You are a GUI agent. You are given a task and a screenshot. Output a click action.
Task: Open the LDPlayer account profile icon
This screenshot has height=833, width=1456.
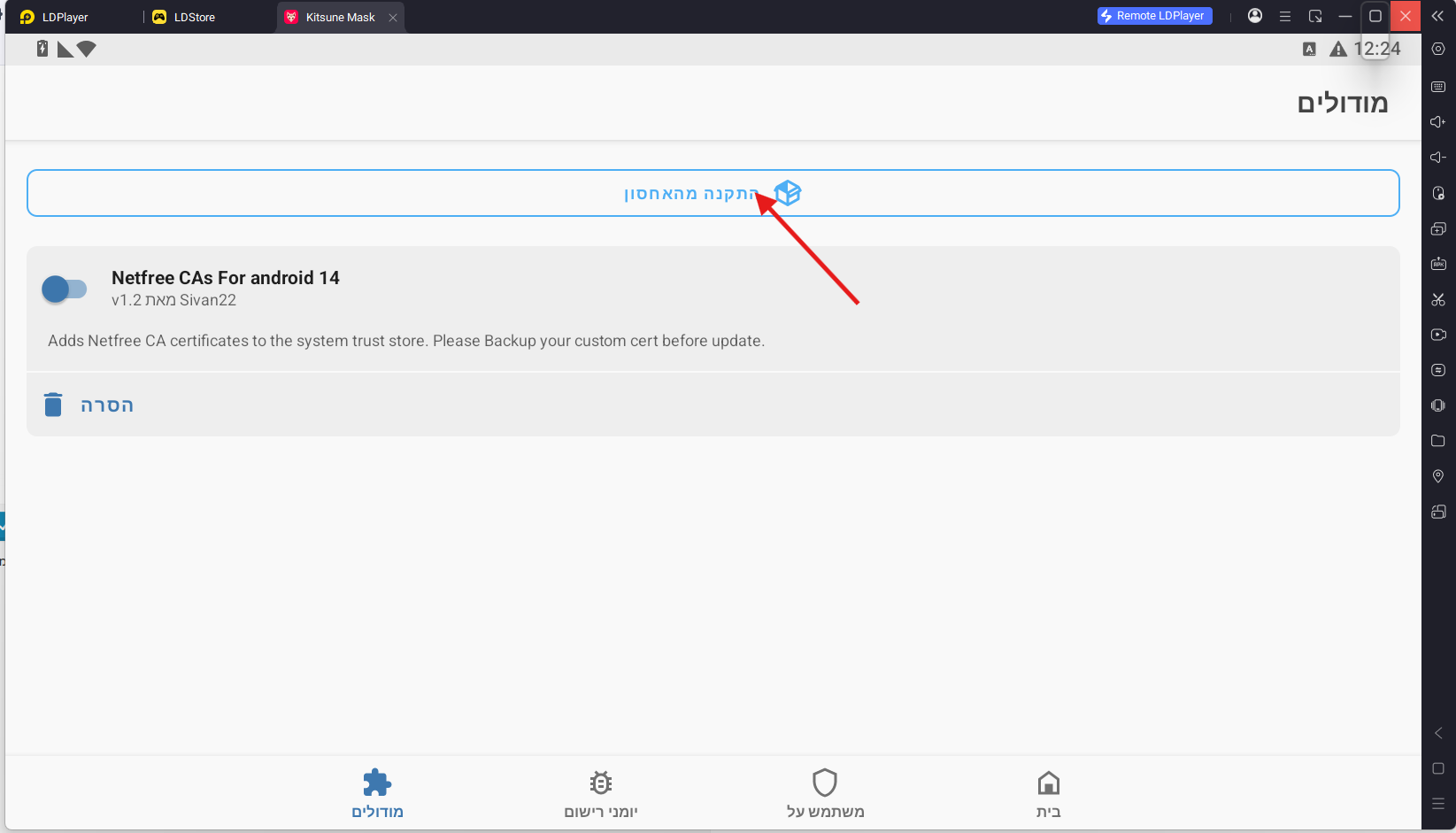[x=1255, y=16]
